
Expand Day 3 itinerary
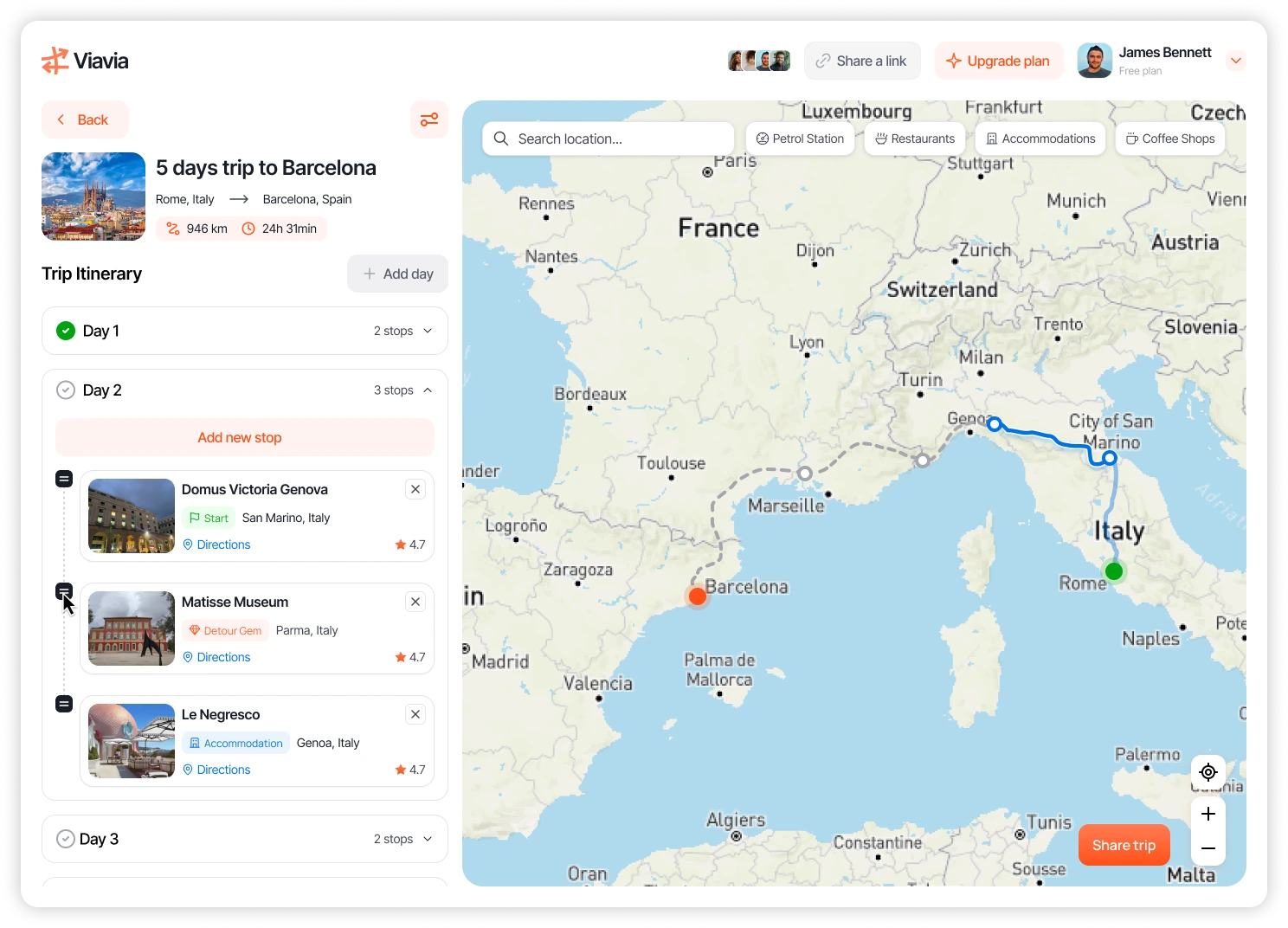click(428, 838)
